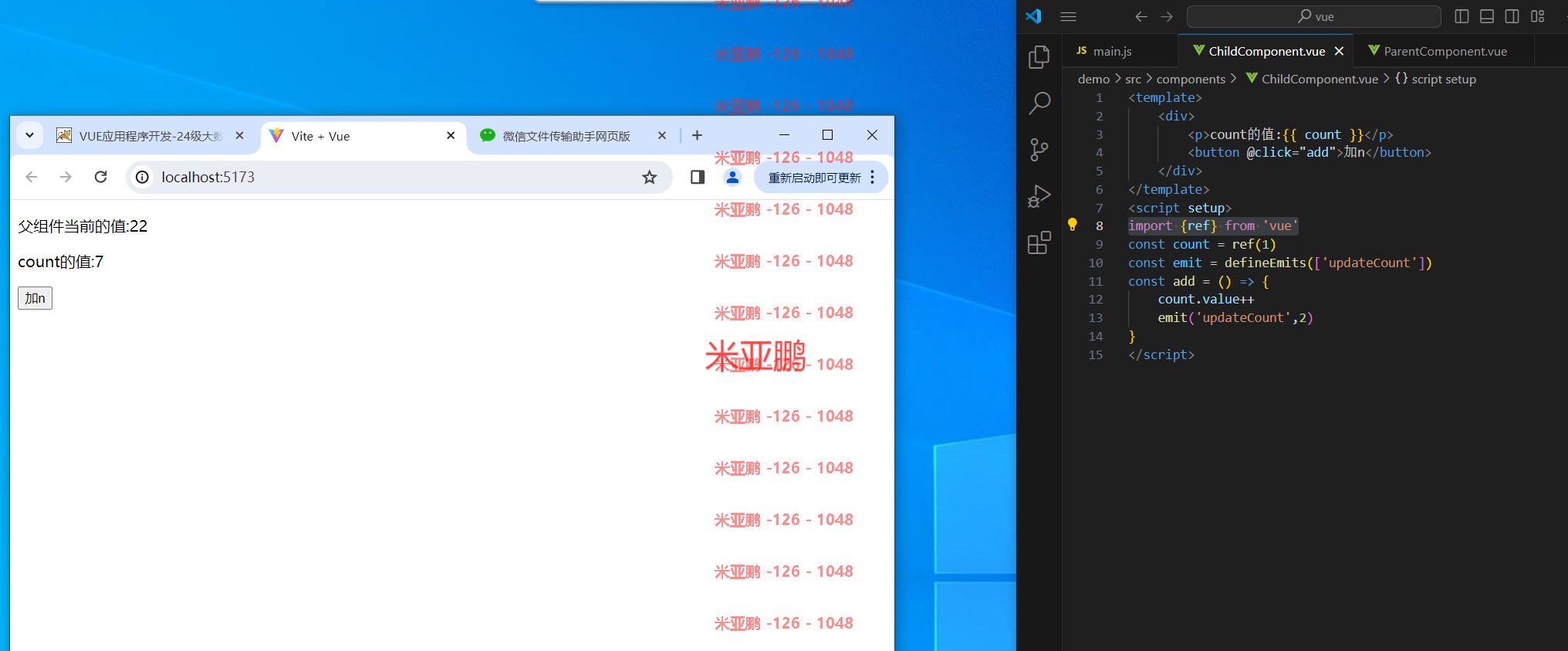Image resolution: width=1568 pixels, height=651 pixels.
Task: Close the VUE应用程序开发 browser tab
Action: tap(239, 135)
